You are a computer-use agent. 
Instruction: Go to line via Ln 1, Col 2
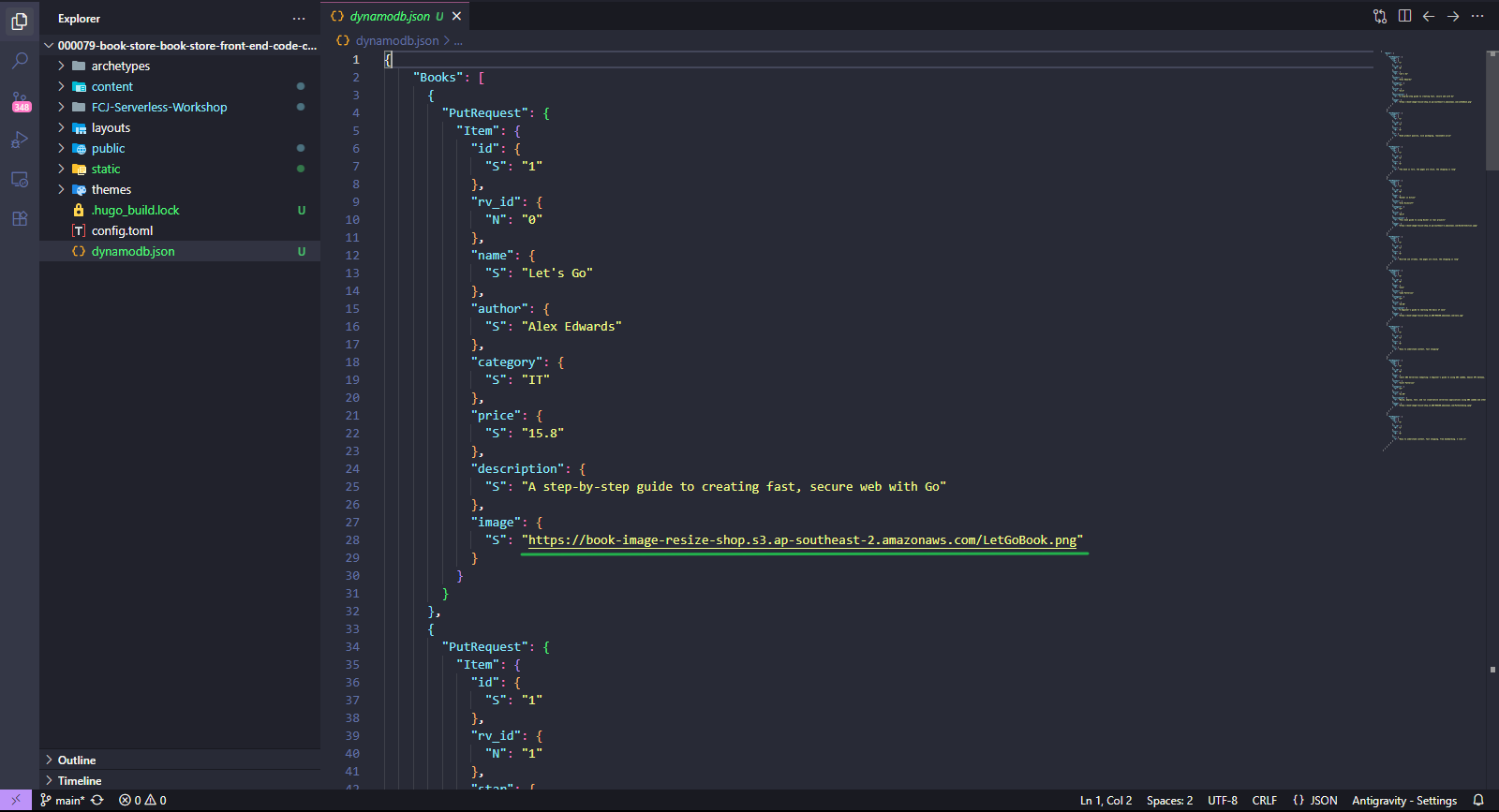[1106, 801]
